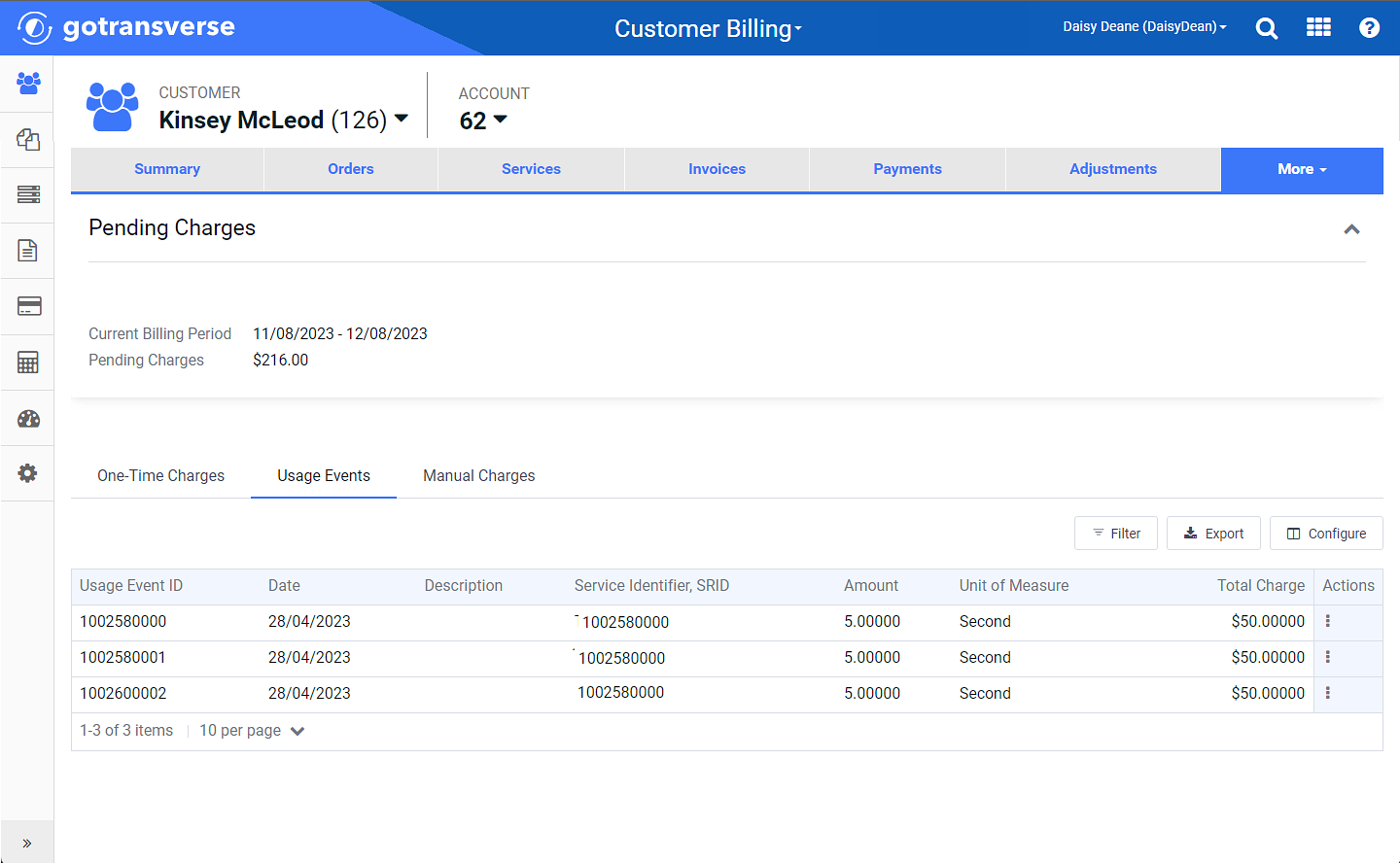
Task: Open the Dashboard palette sidebar icon
Action: [x=28, y=419]
